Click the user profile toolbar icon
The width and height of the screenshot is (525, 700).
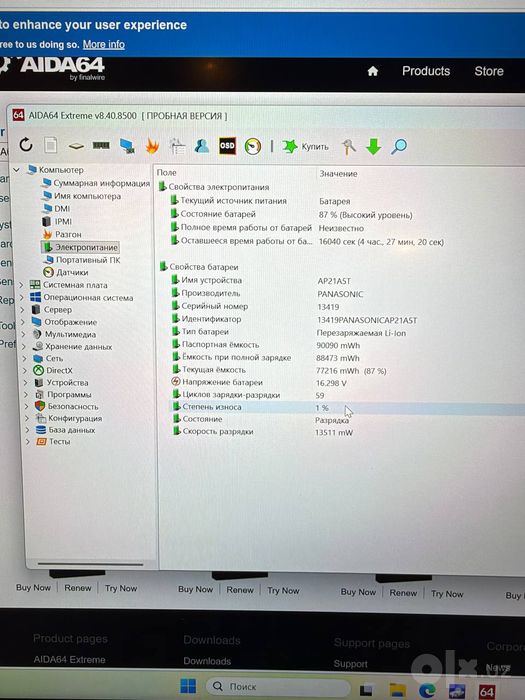point(202,146)
